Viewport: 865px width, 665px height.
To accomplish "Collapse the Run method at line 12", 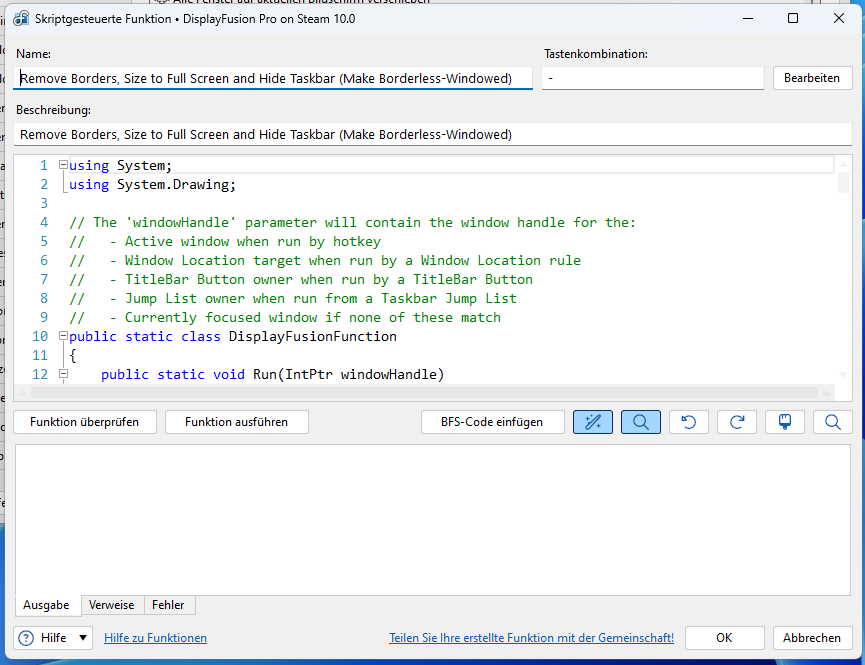I will pos(63,374).
